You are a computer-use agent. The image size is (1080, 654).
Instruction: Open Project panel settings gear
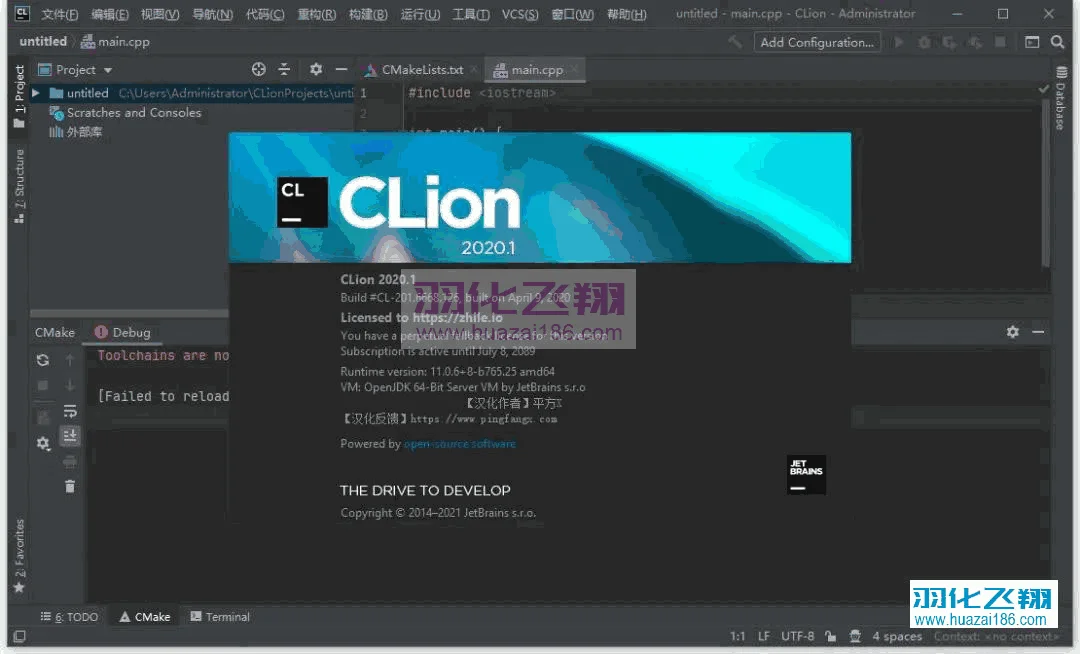[x=315, y=69]
